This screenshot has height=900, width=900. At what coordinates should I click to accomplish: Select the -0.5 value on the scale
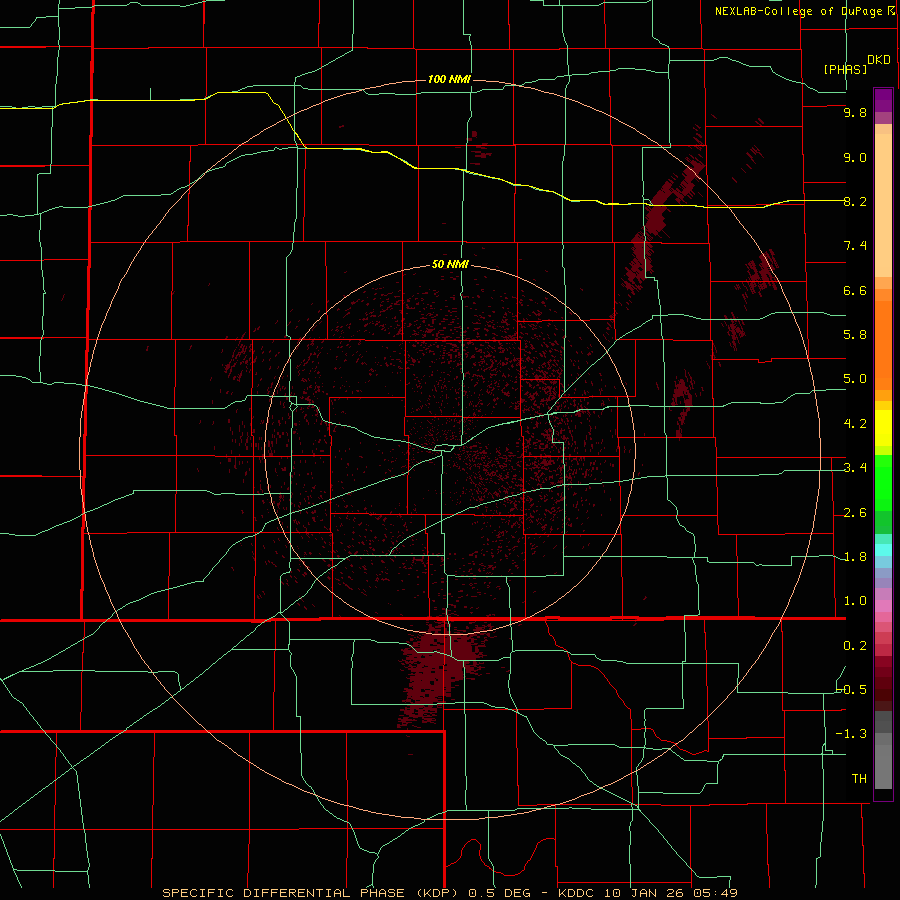852,690
